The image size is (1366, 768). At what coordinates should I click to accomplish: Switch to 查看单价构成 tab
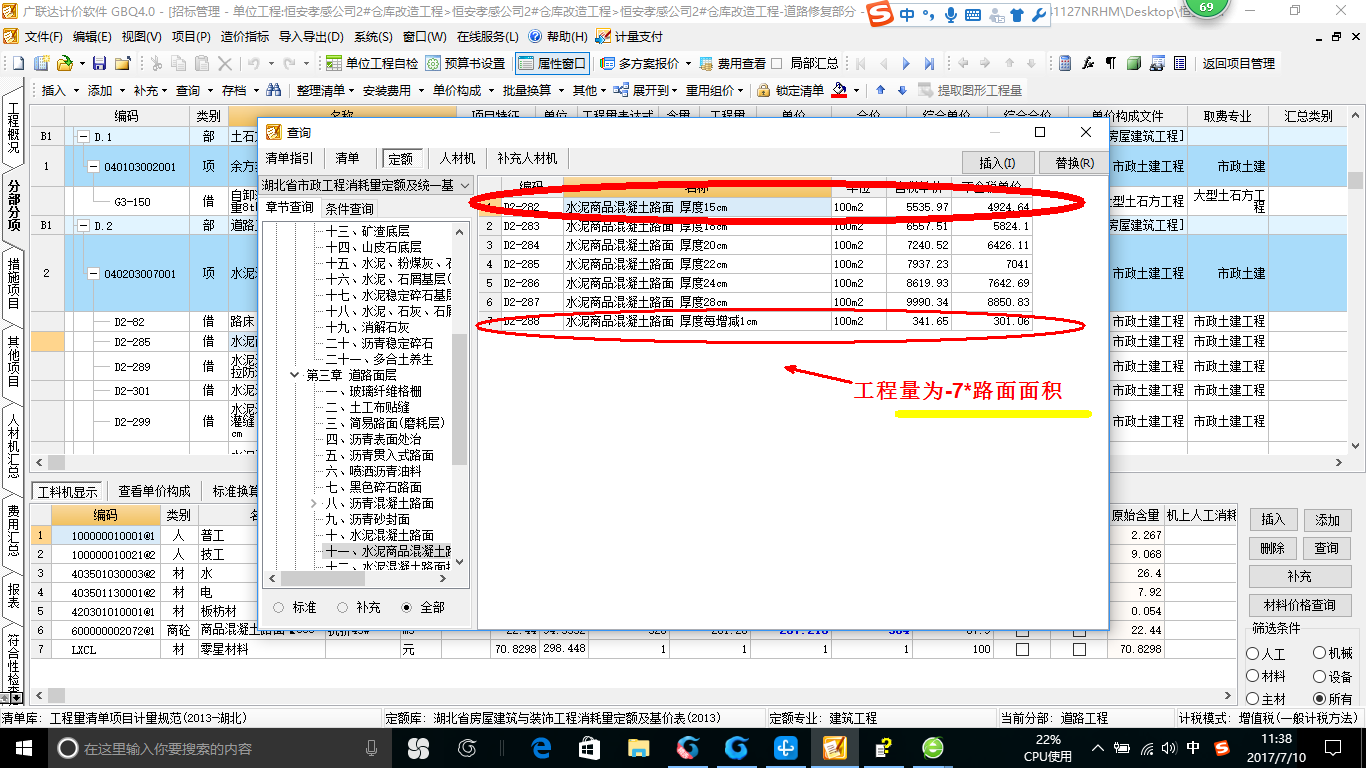pos(154,491)
